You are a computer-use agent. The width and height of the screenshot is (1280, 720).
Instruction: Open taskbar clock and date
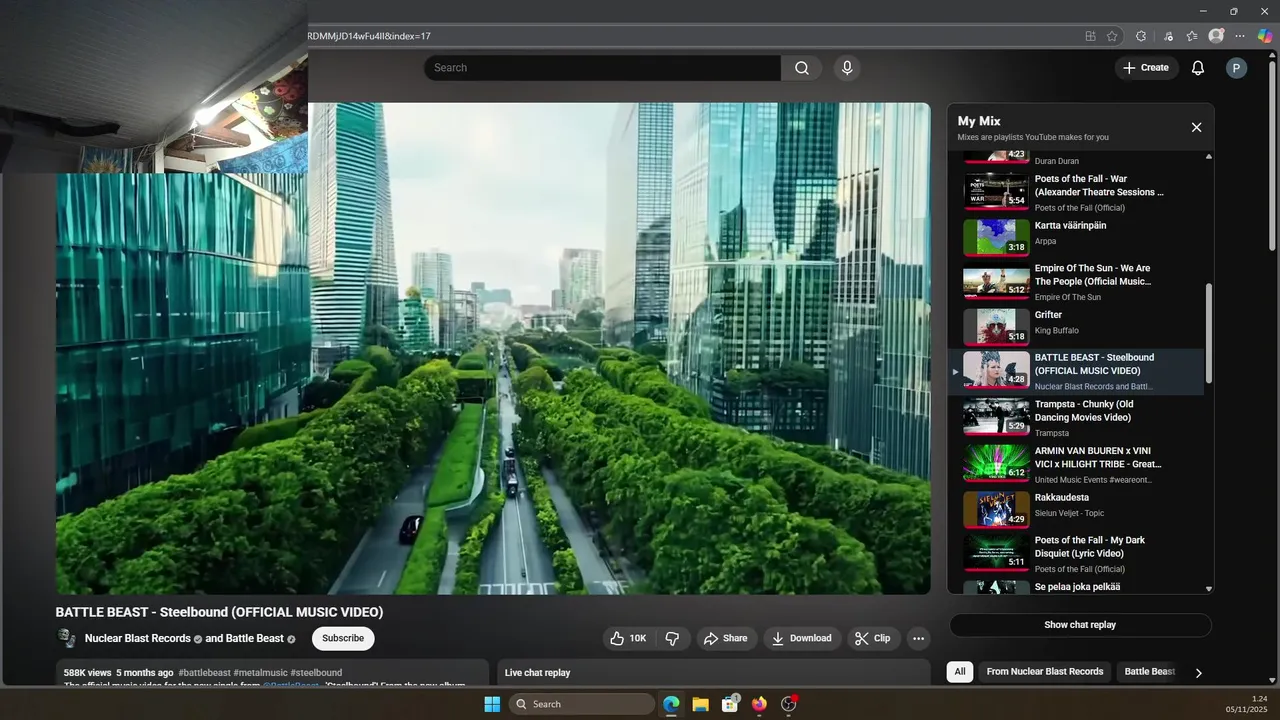(1248, 704)
